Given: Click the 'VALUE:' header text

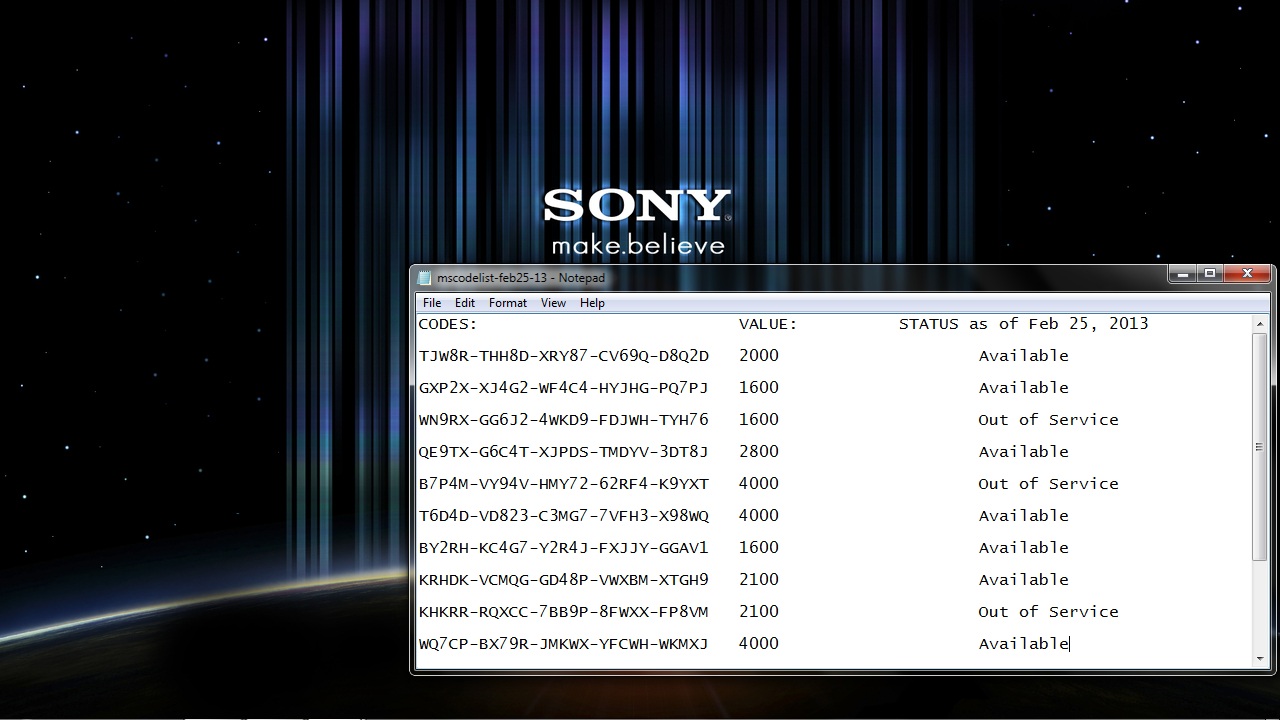Looking at the screenshot, I should click(x=768, y=324).
